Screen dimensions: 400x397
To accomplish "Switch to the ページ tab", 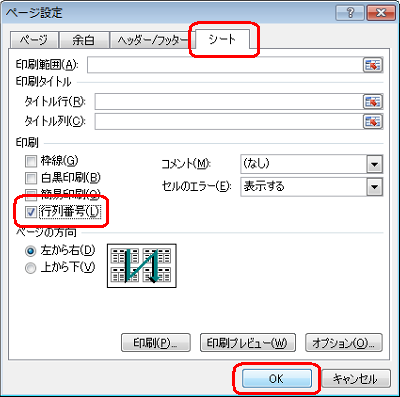I will pyautogui.click(x=34, y=40).
